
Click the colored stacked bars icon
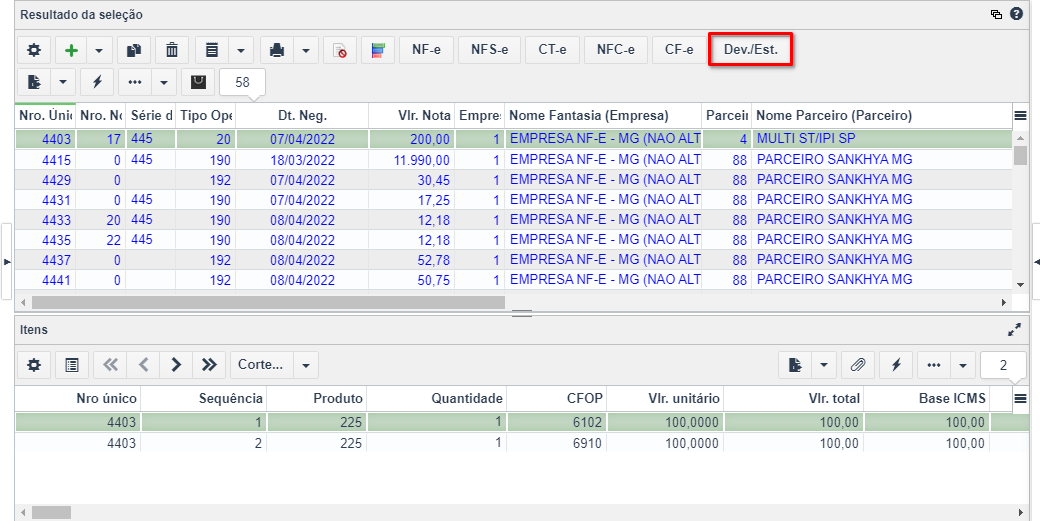378,50
